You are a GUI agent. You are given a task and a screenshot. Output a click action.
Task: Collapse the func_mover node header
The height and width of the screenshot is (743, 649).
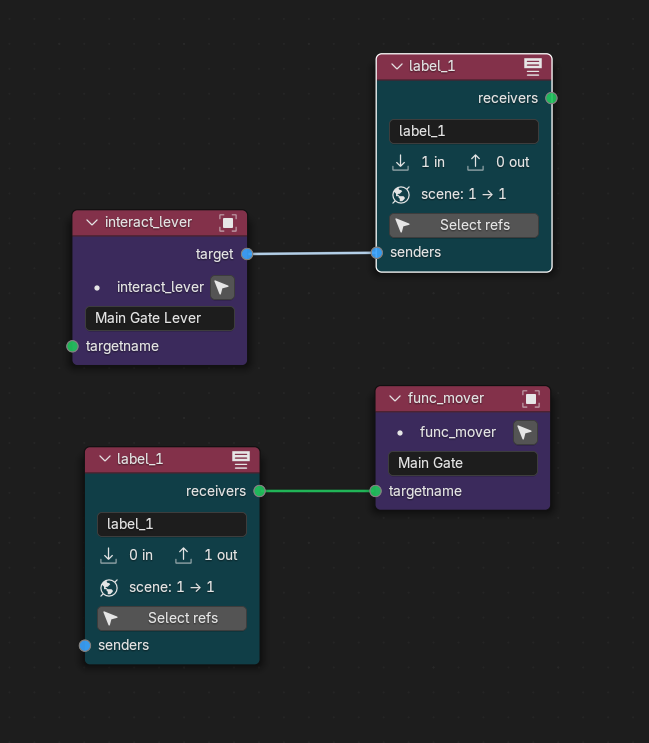tap(395, 398)
